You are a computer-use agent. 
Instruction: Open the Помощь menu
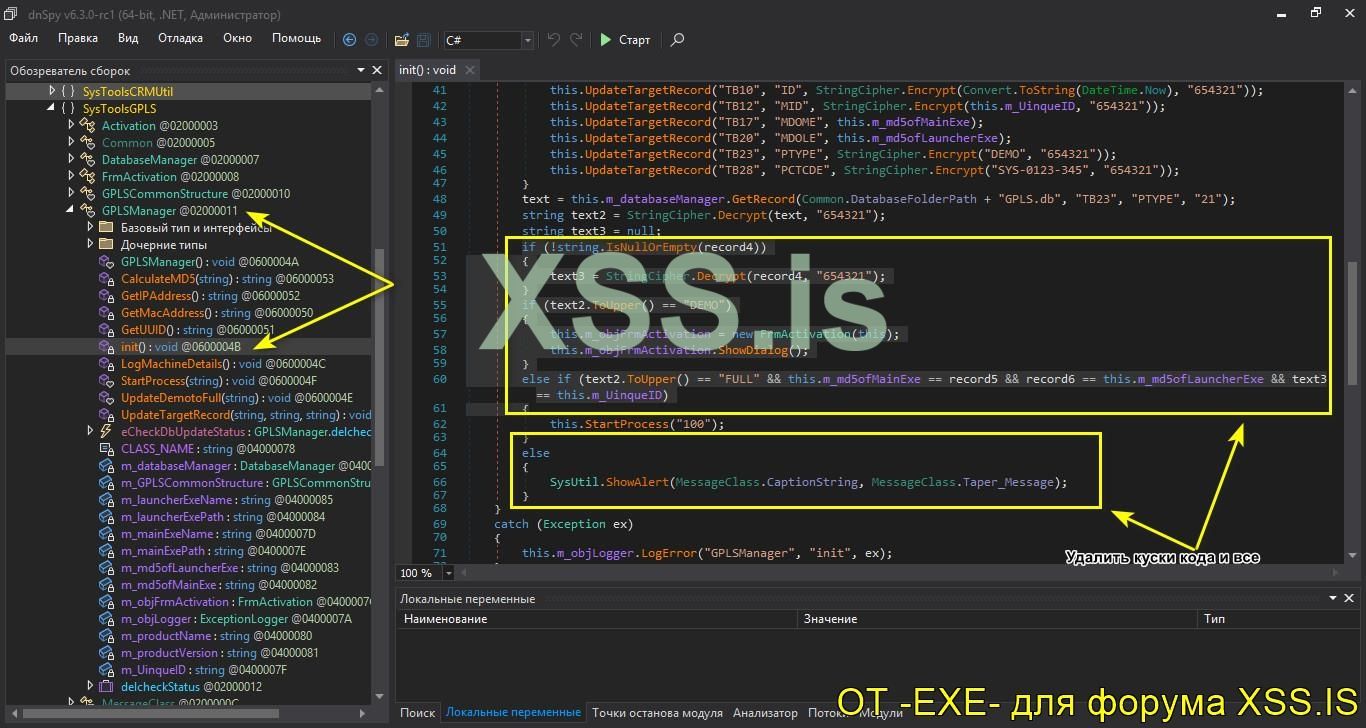pos(297,38)
